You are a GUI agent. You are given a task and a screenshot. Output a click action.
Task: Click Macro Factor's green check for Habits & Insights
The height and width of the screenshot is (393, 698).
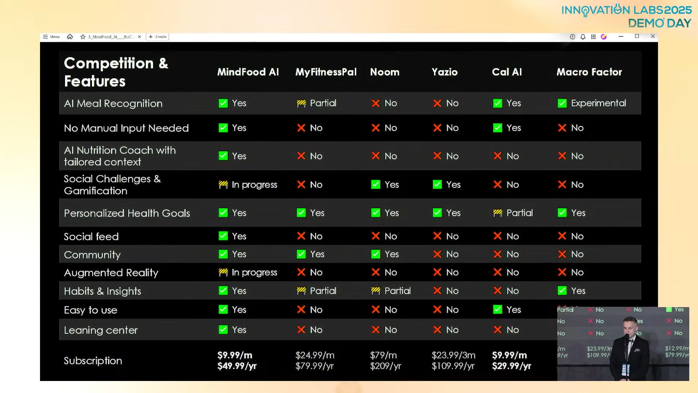point(562,291)
